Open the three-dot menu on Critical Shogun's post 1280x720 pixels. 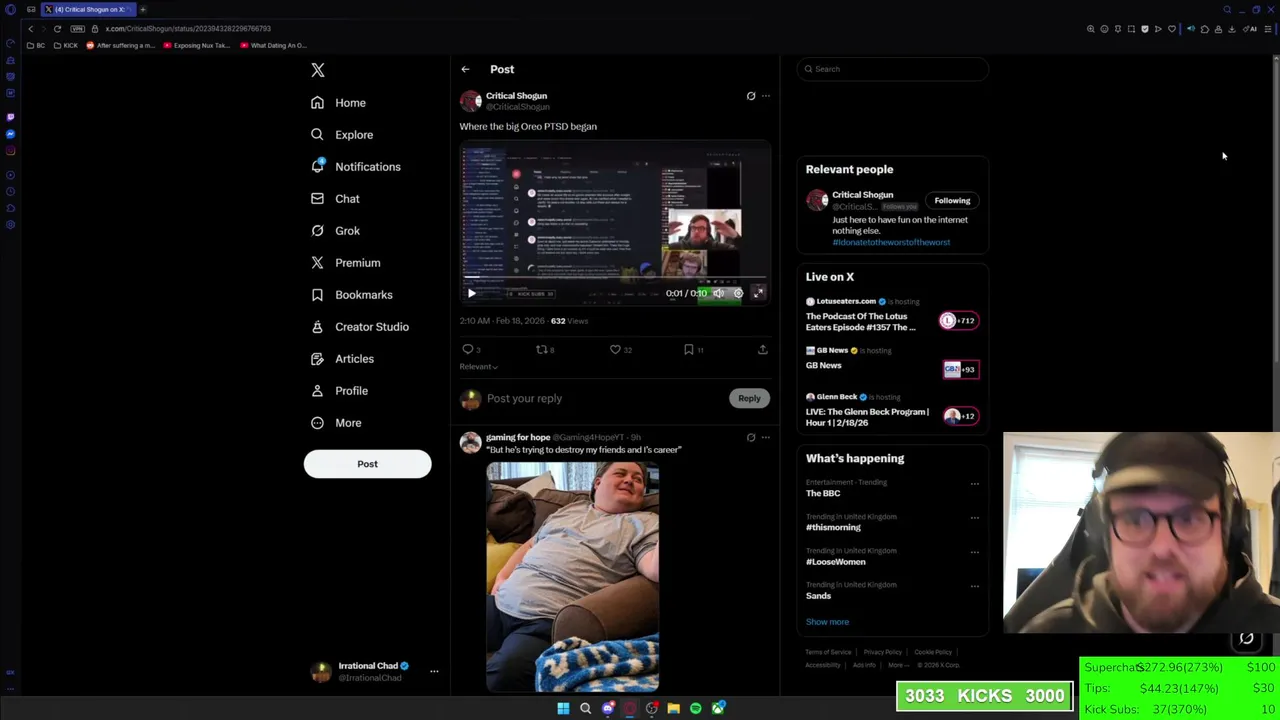click(766, 96)
